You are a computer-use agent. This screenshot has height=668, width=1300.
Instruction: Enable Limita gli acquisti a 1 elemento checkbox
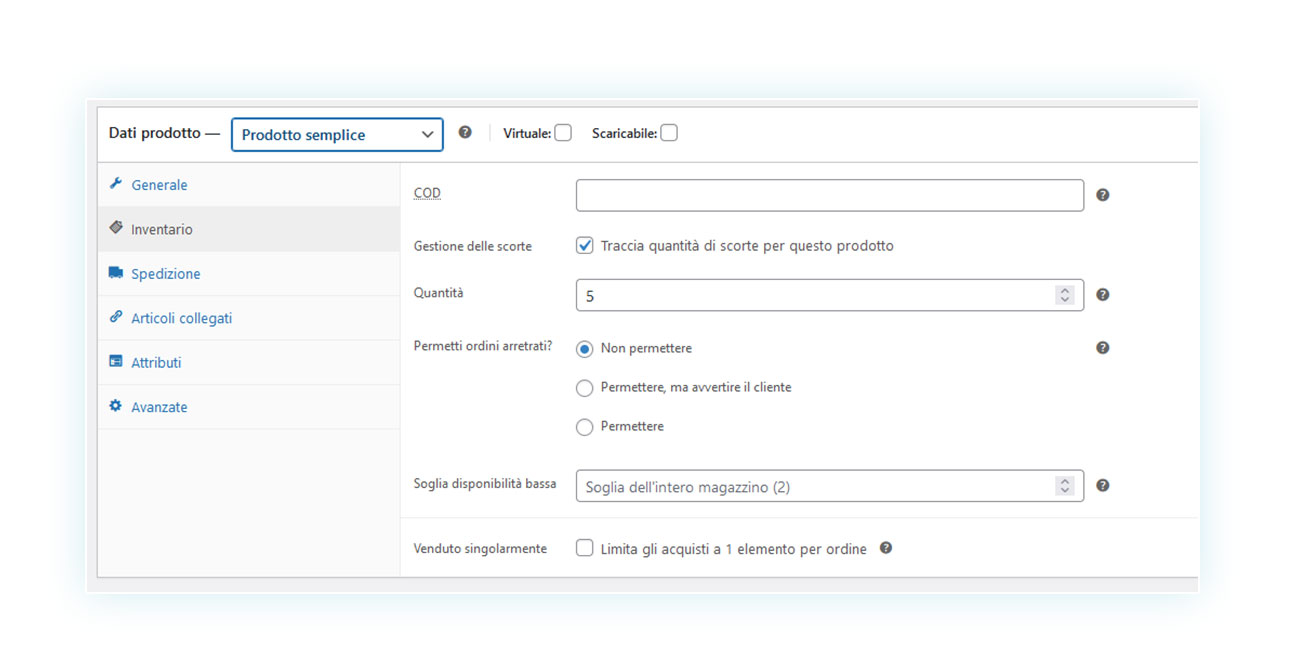[x=585, y=548]
